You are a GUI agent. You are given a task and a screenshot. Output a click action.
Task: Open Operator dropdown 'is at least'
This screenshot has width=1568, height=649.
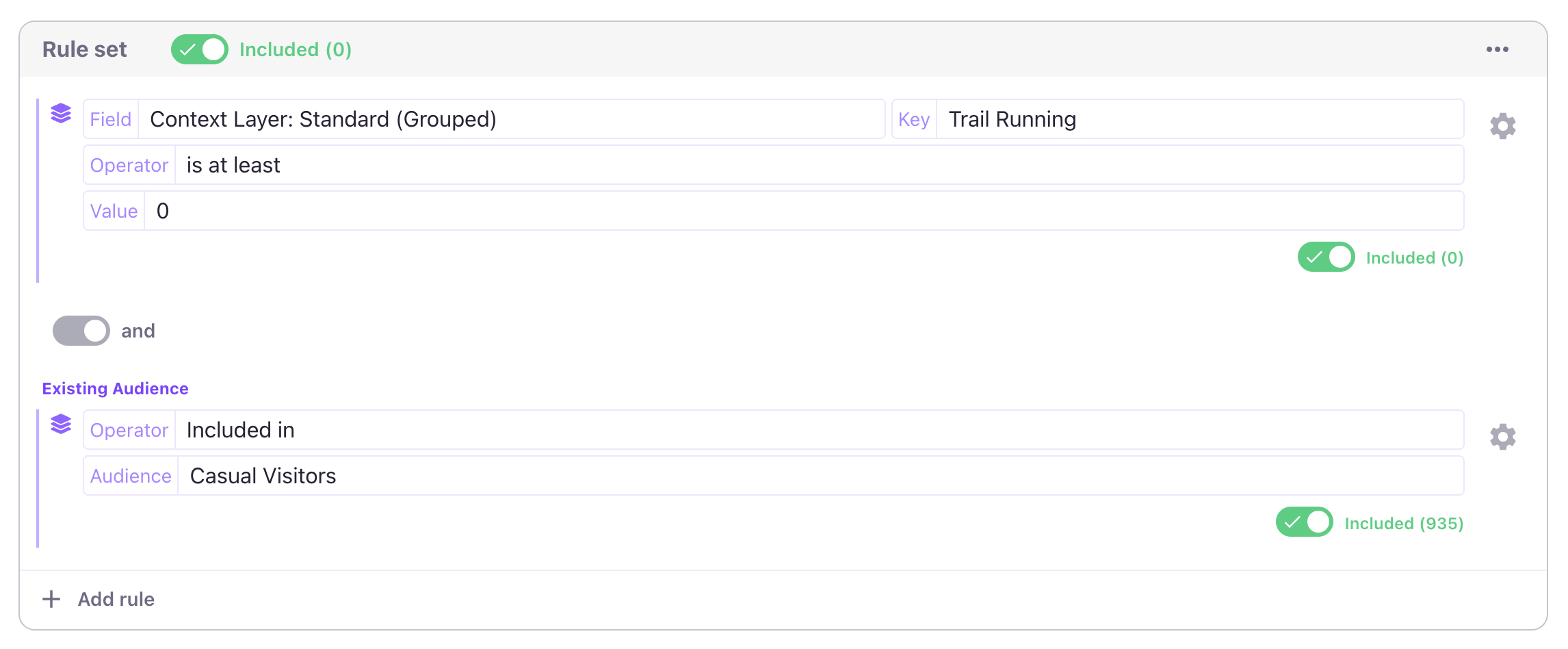click(x=773, y=165)
